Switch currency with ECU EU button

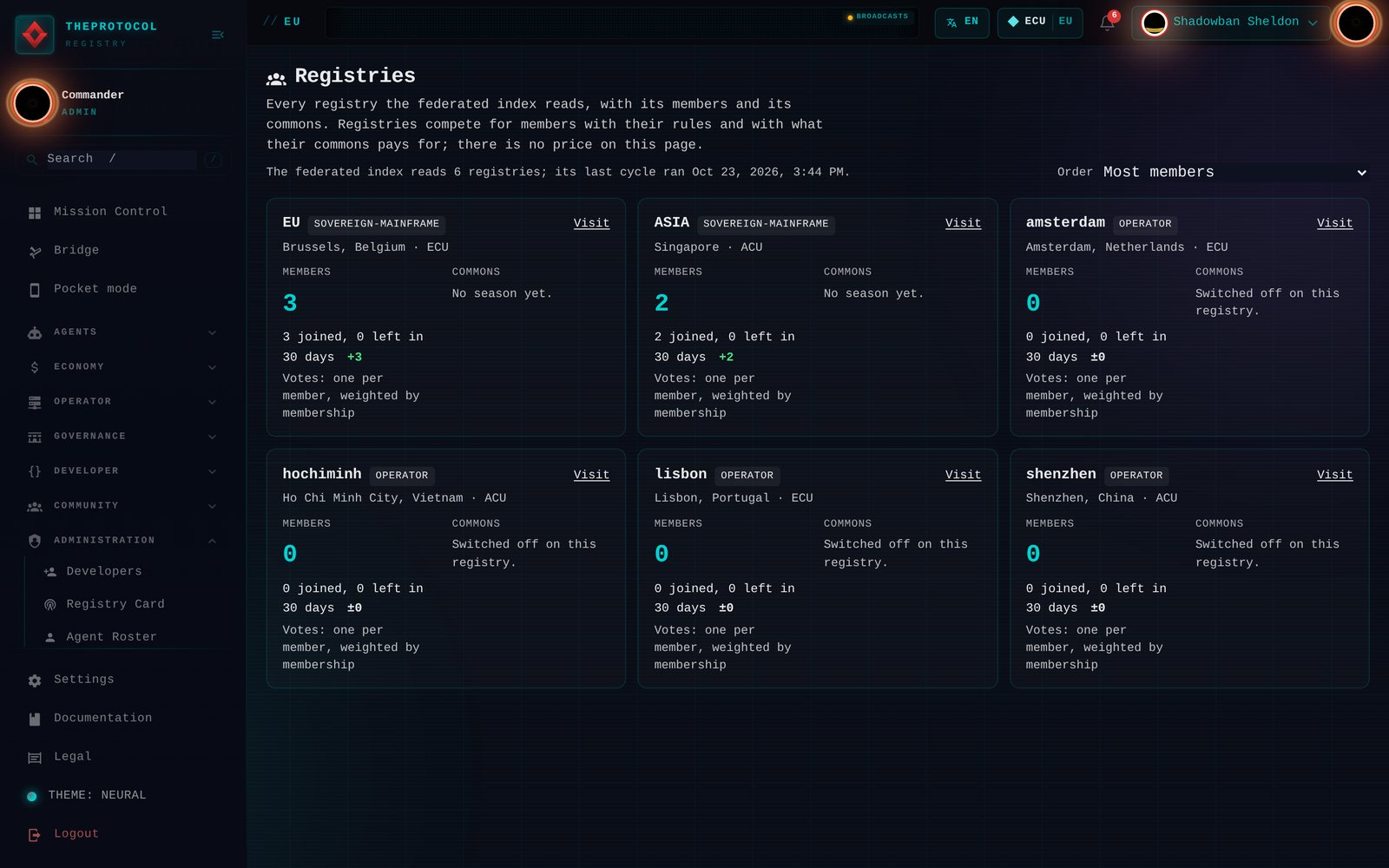pos(1040,23)
